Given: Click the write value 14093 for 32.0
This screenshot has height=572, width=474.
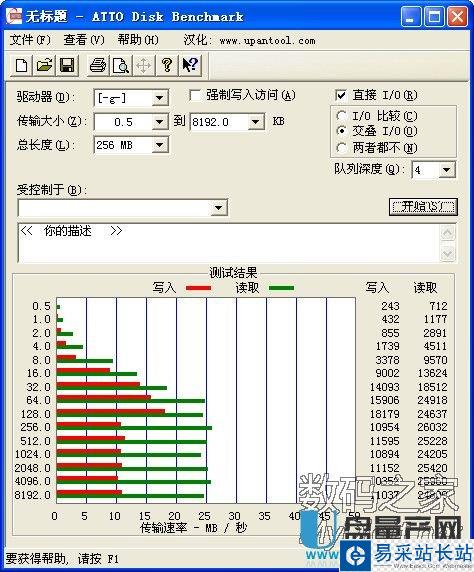Looking at the screenshot, I should 385,387.
